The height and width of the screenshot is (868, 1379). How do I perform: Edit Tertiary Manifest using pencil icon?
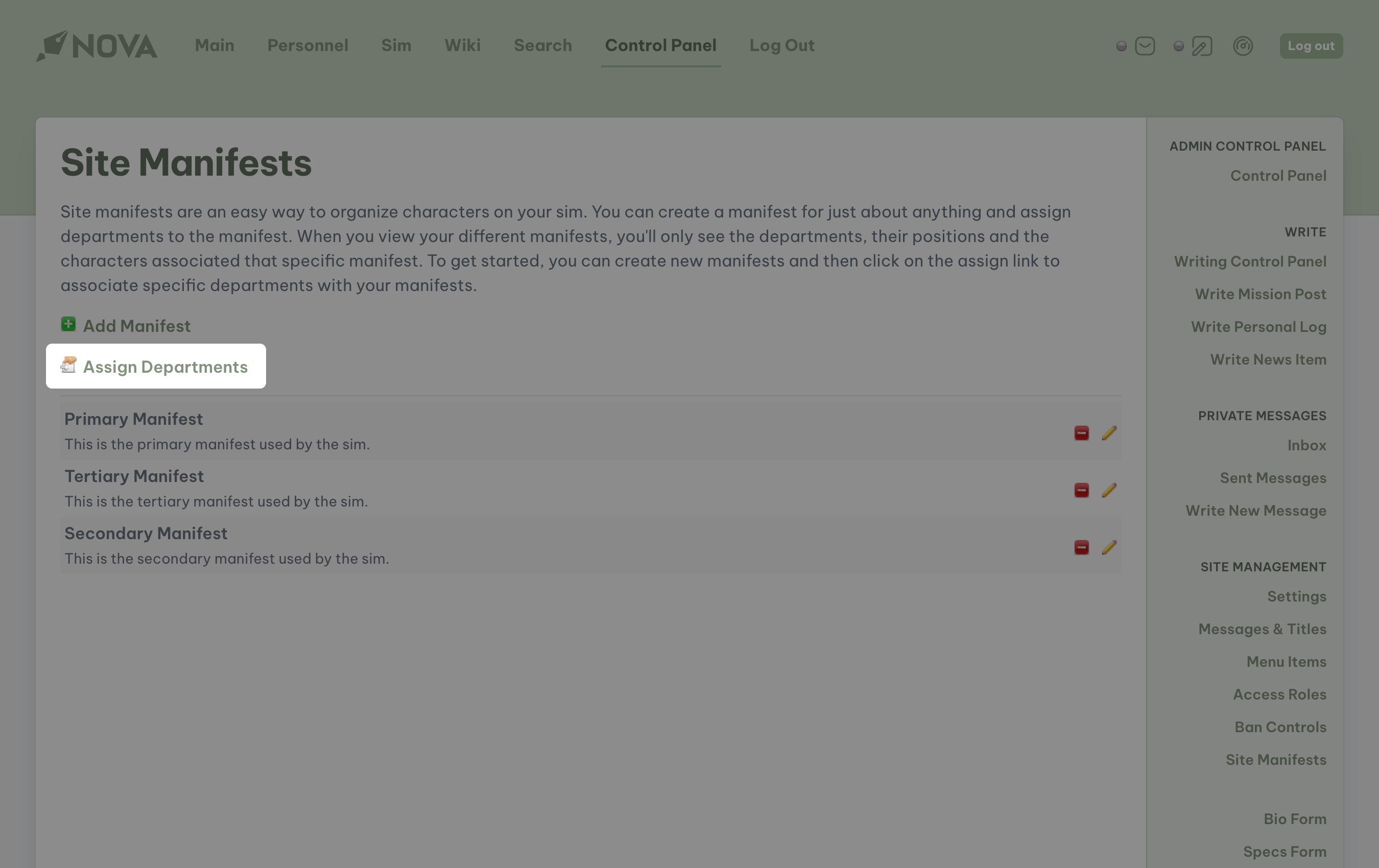point(1109,490)
